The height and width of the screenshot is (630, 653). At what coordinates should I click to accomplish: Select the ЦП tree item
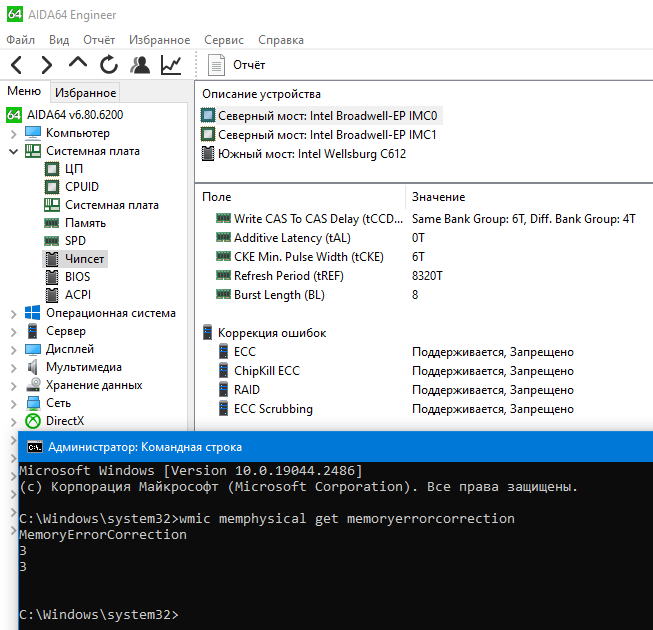pos(74,169)
